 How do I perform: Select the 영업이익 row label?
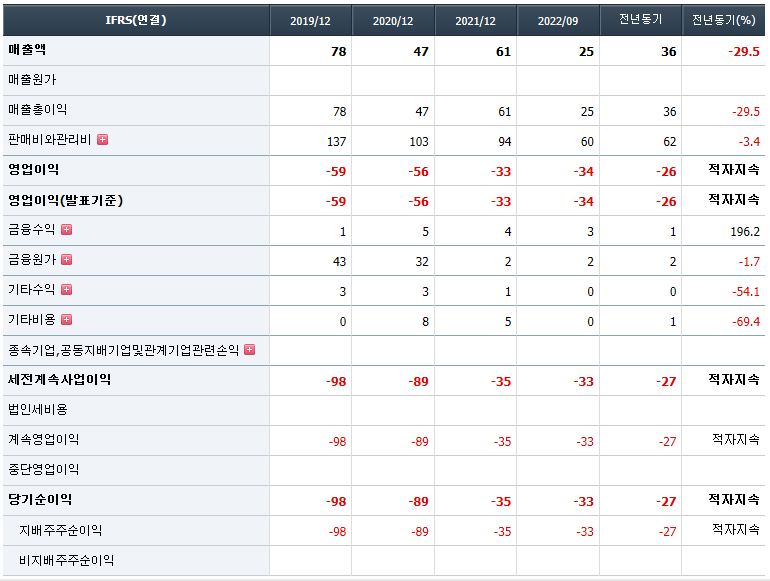(34, 170)
